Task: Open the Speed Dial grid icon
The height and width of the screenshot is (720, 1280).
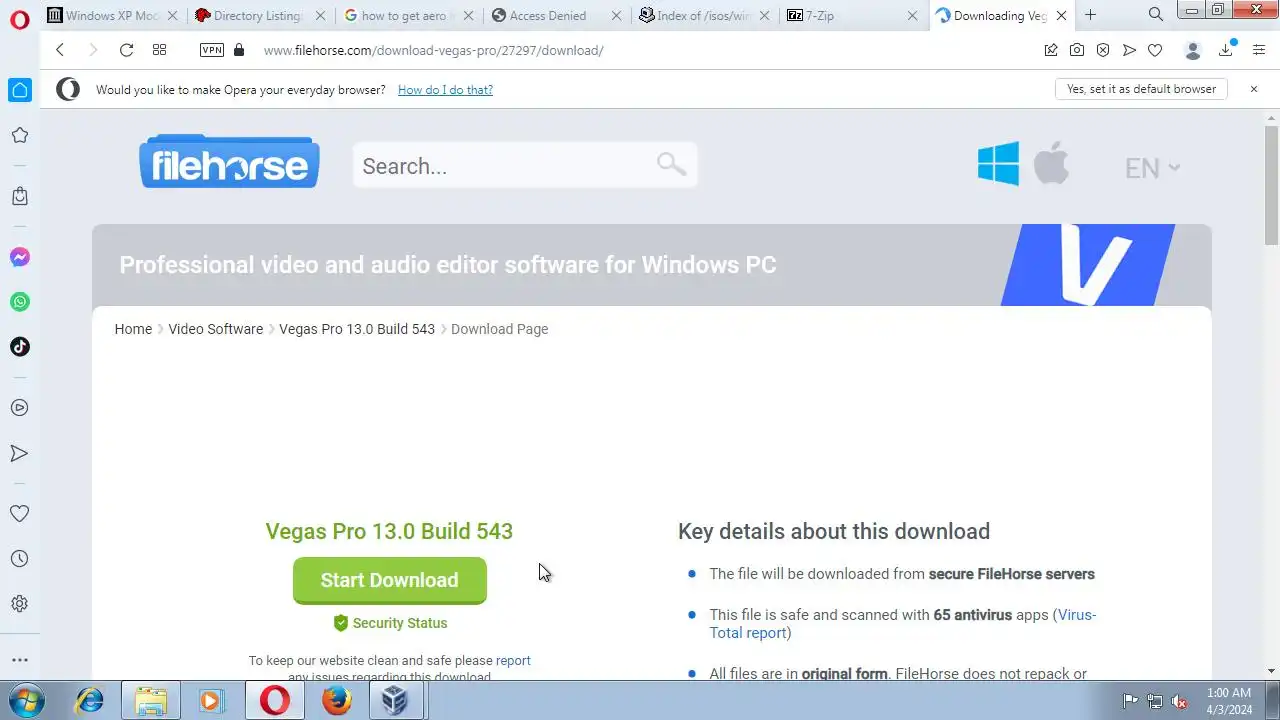Action: tap(159, 50)
